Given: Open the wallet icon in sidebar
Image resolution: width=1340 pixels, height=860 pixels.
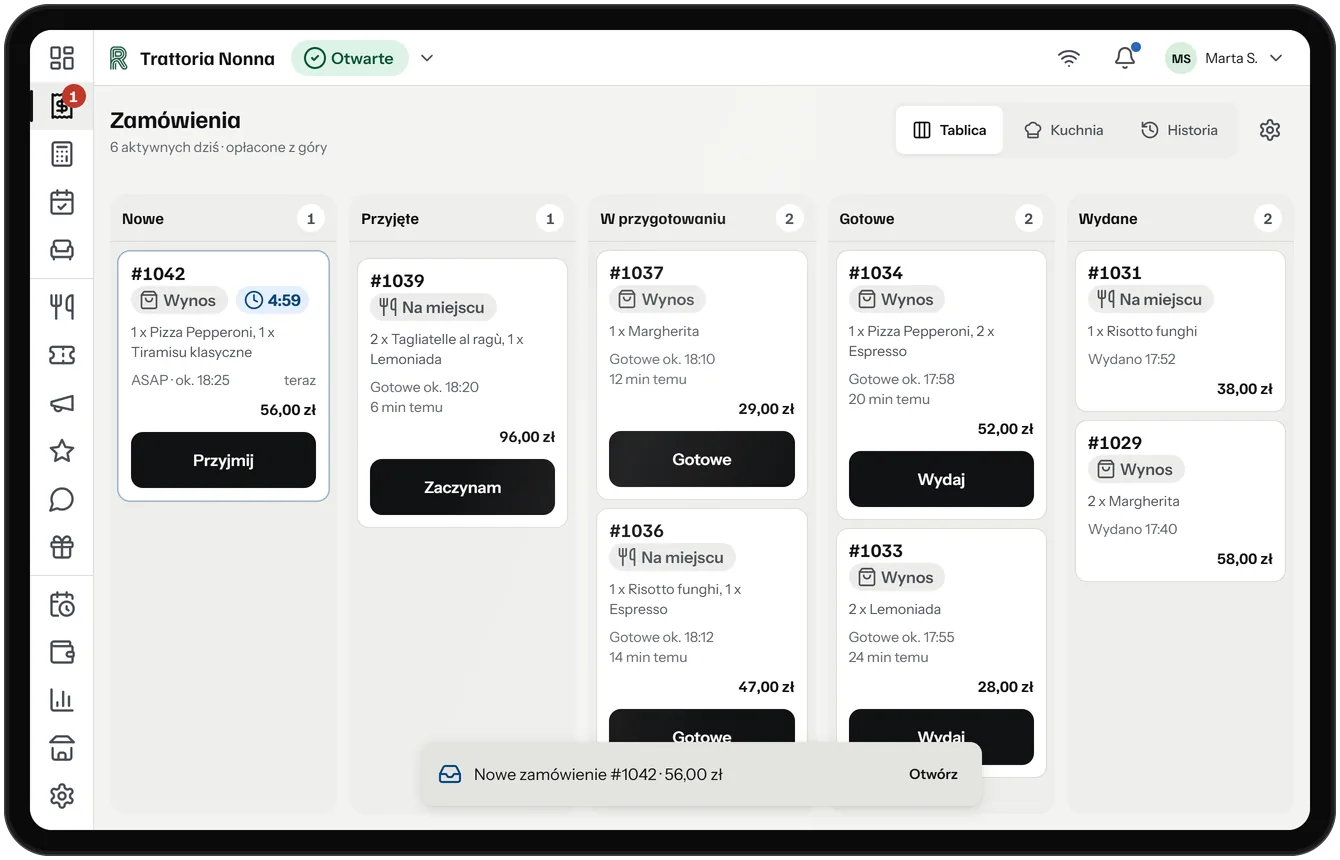Looking at the screenshot, I should (62, 652).
